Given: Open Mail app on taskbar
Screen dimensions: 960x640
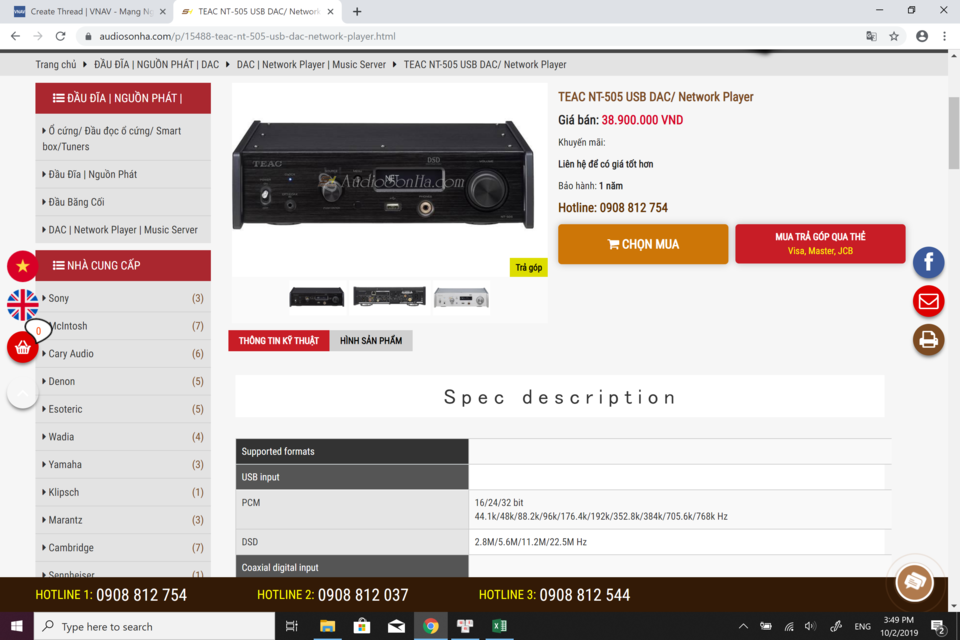Looking at the screenshot, I should tap(396, 626).
